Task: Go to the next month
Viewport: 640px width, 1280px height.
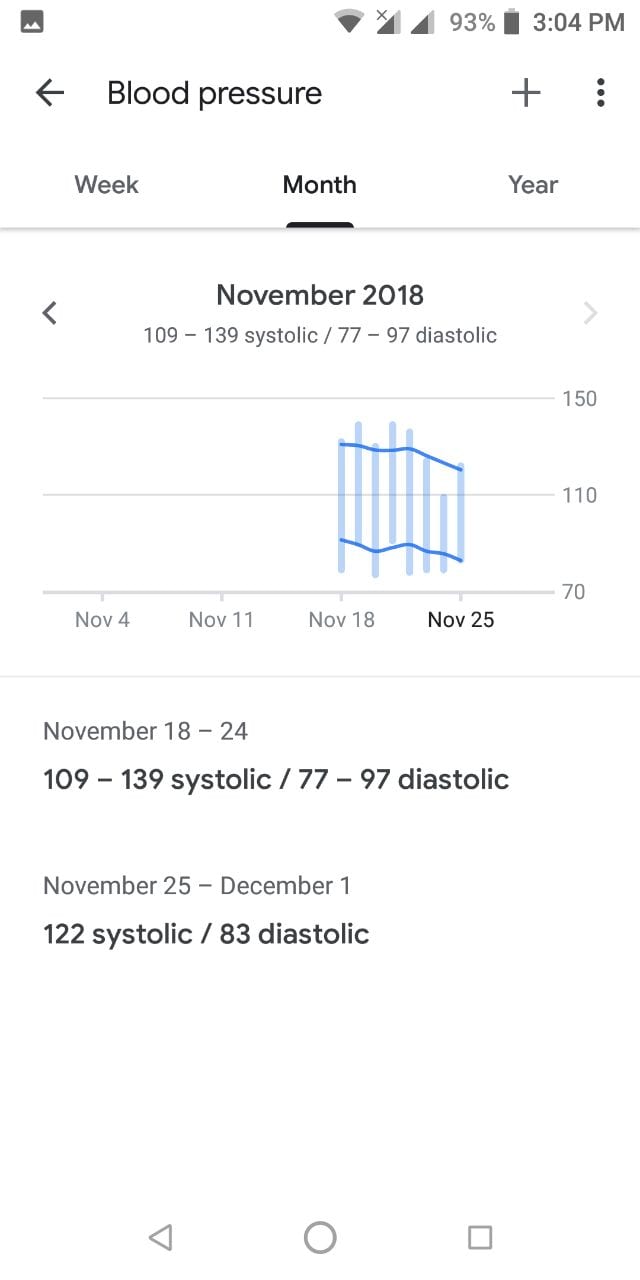Action: tap(590, 313)
